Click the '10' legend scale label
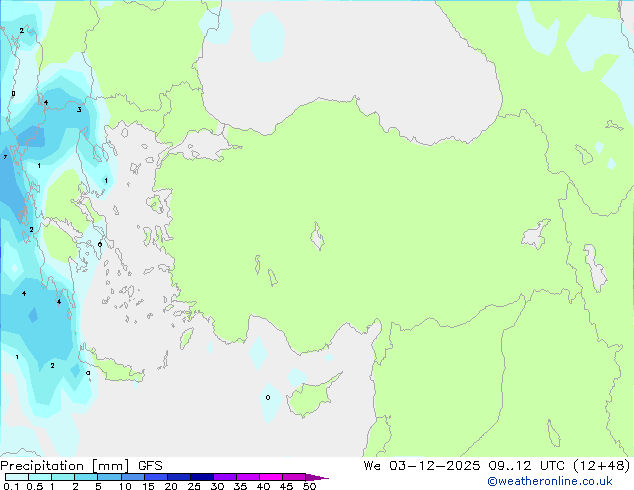 125,486
